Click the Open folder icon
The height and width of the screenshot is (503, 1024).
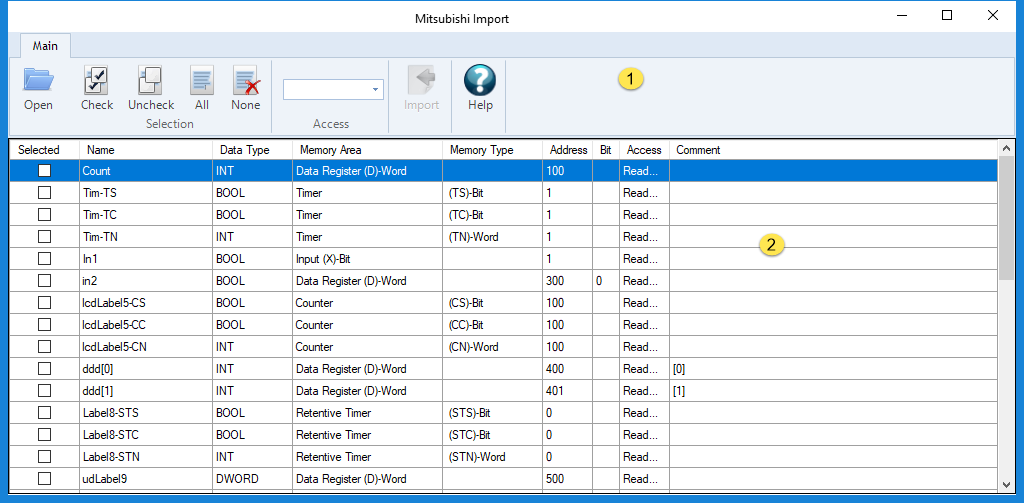[38, 81]
